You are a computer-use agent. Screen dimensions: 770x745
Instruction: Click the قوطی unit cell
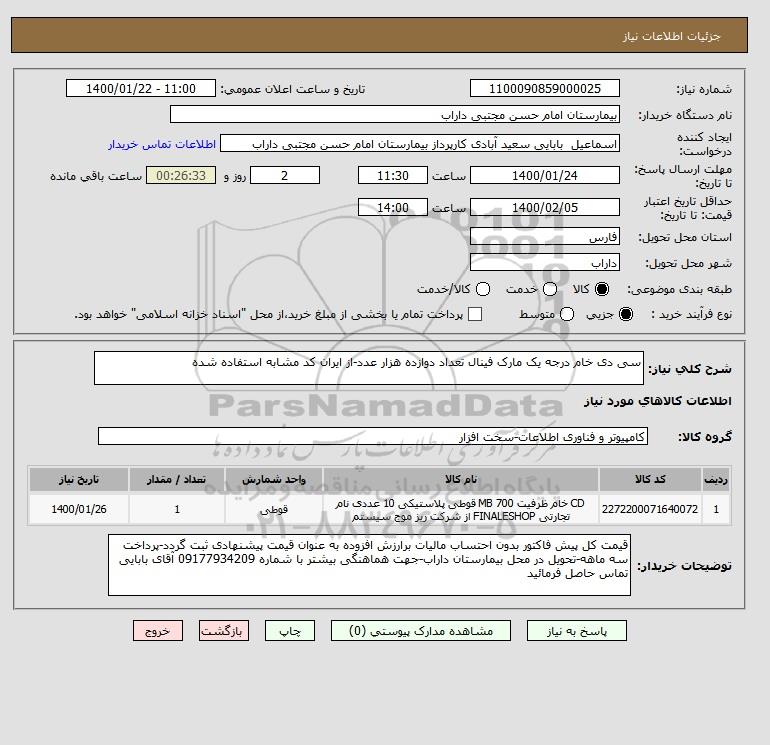[x=274, y=509]
